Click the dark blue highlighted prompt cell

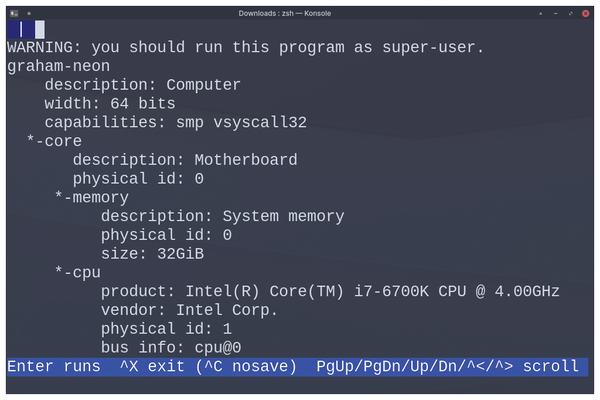pyautogui.click(x=21, y=29)
